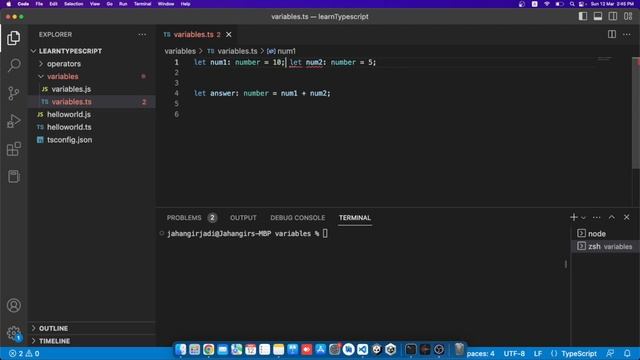Select the zsh variables terminal instance
Viewport: 640px width, 360px height.
[605, 247]
